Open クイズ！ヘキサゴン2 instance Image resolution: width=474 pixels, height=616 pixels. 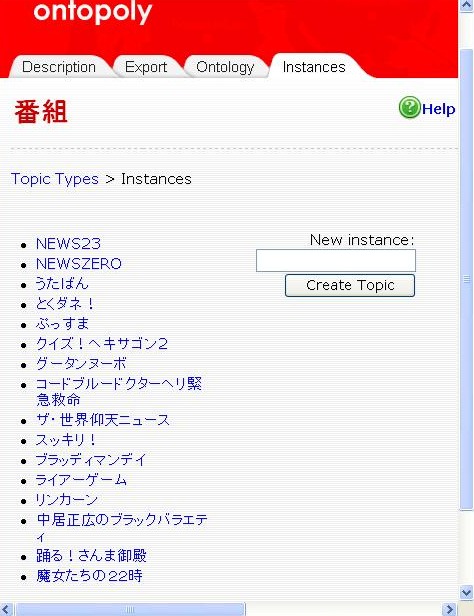coord(102,344)
